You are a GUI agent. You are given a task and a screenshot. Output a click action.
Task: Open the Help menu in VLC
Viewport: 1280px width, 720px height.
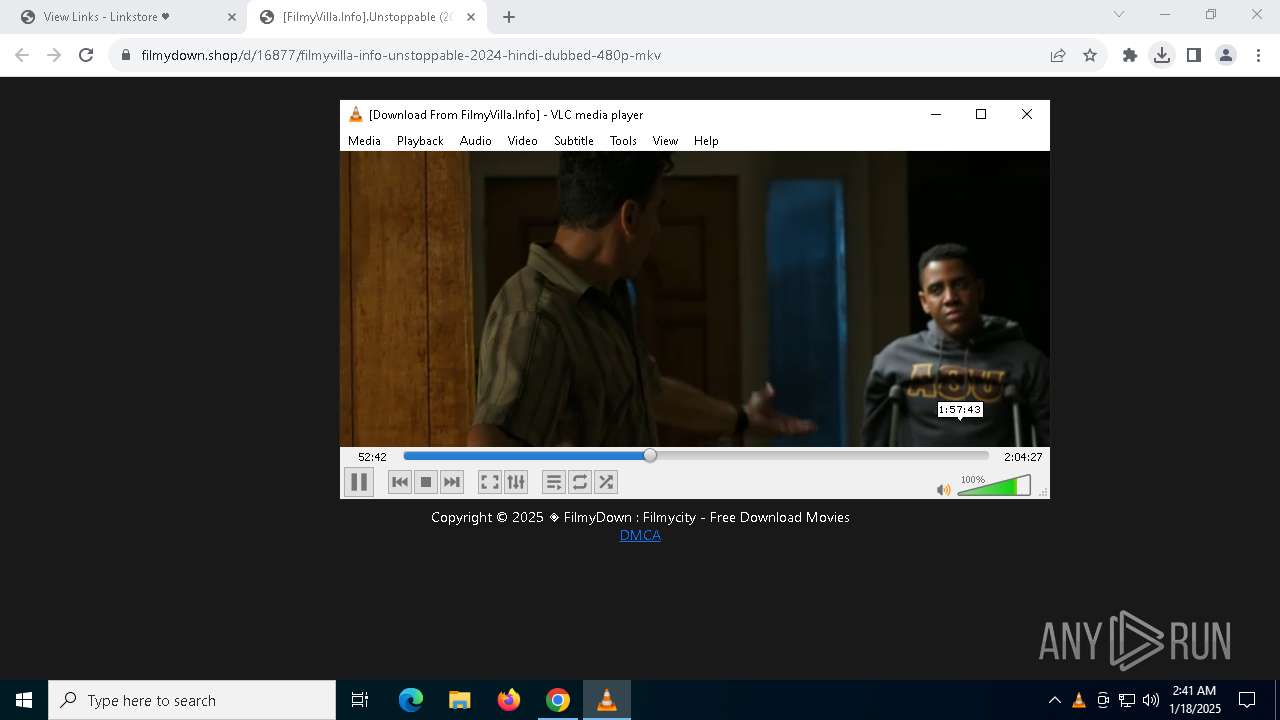(706, 141)
